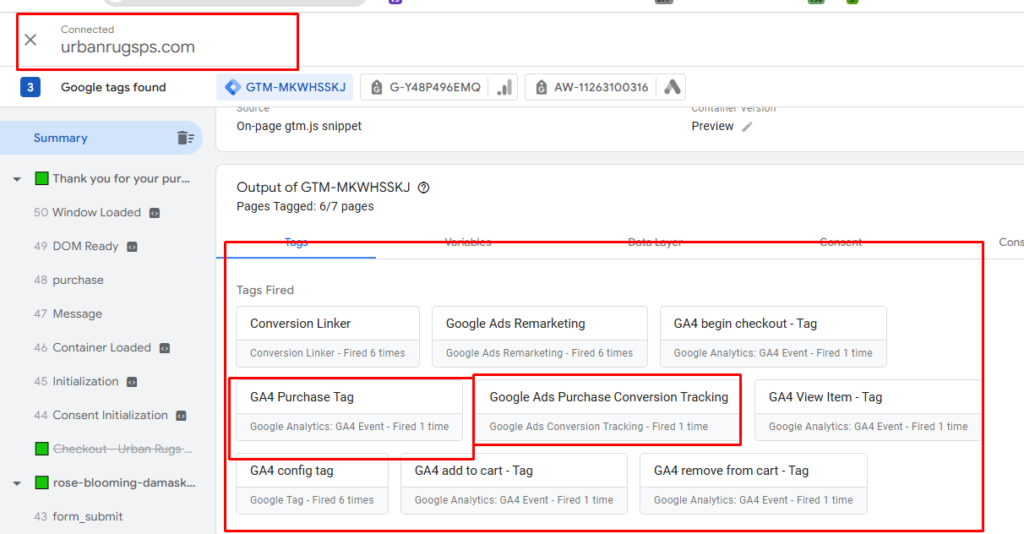Click code icon next to Consent Initialization

click(x=182, y=416)
